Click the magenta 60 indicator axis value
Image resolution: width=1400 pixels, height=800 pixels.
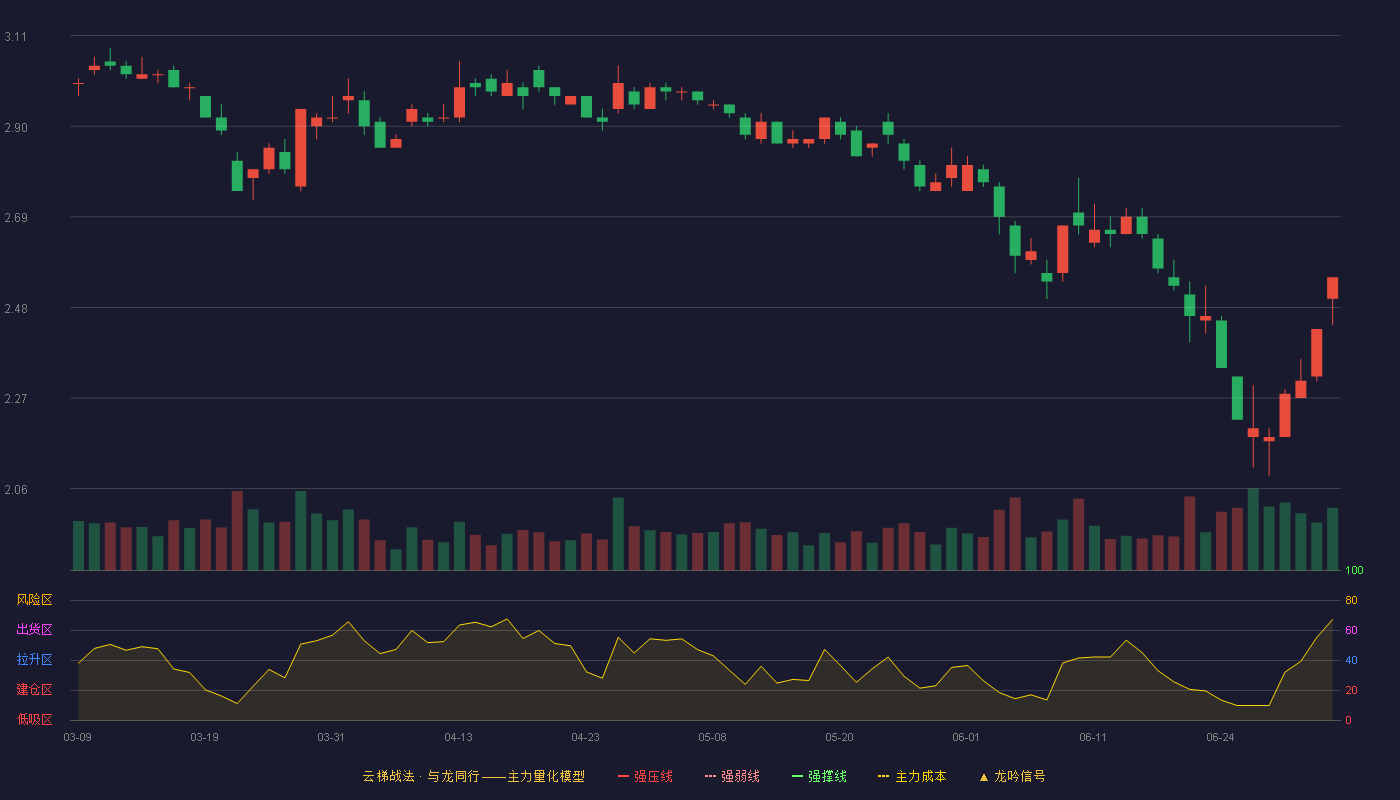[x=1351, y=630]
